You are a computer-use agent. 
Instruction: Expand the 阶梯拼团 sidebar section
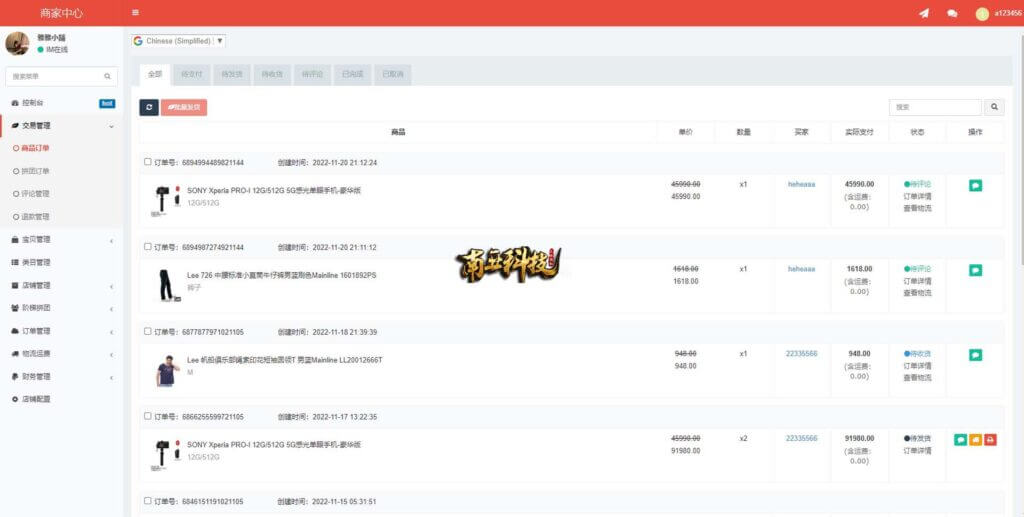pos(61,308)
